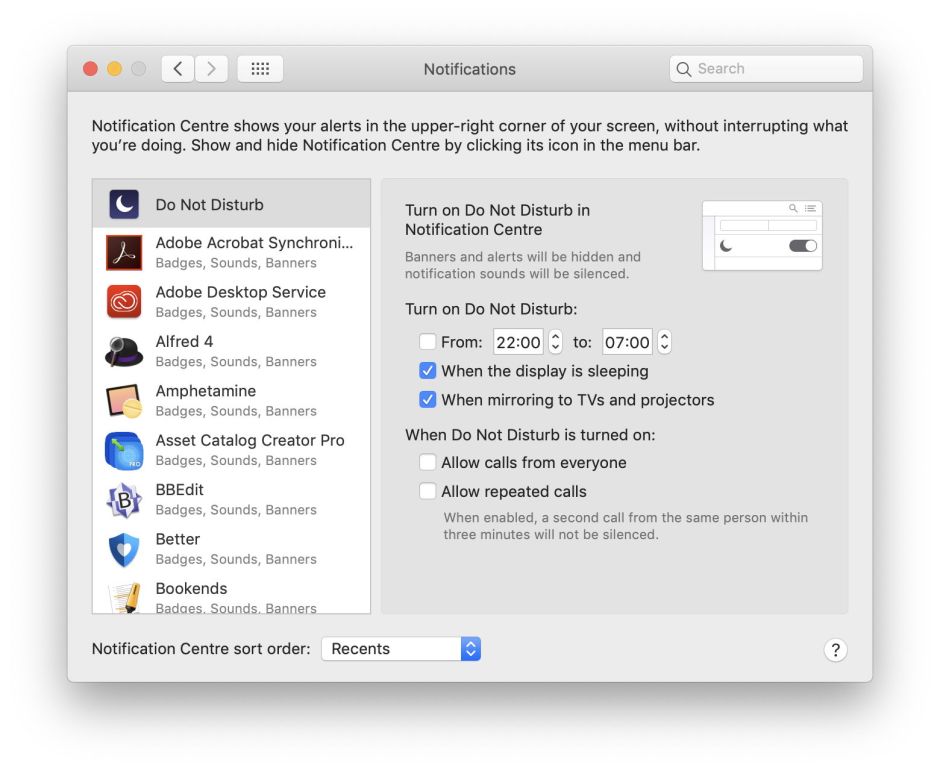Viewport: 940px width, 771px height.
Task: Select the Alfred 4 hat icon
Action: (124, 351)
